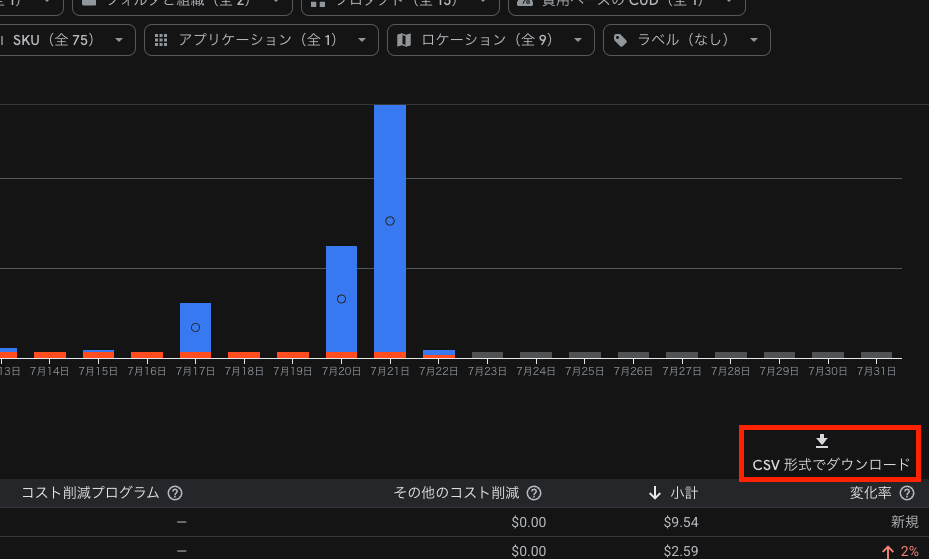
Task: Click the 7月15日 bar
Action: point(98,354)
